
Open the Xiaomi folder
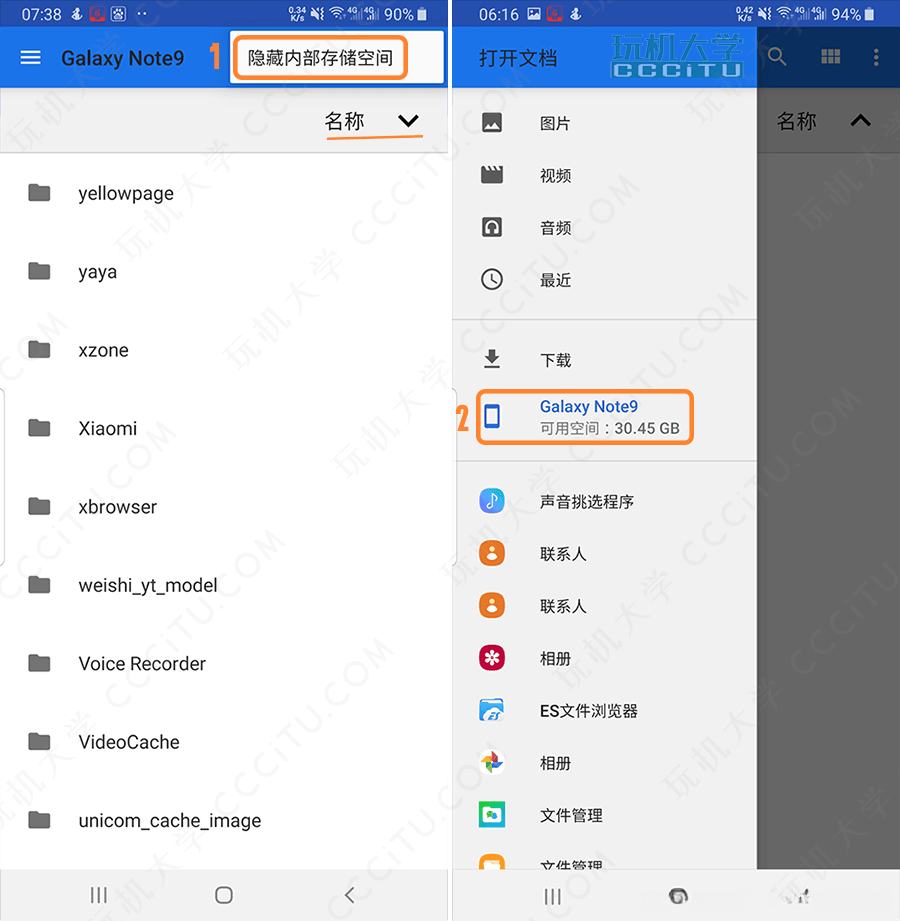[108, 428]
